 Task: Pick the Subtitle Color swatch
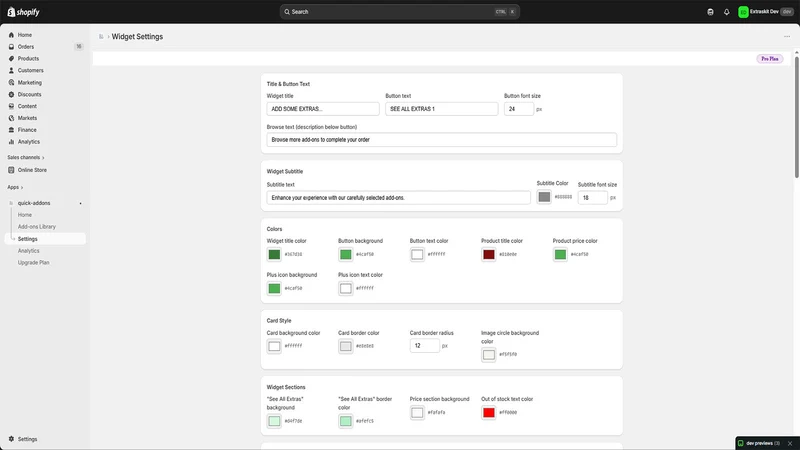pyautogui.click(x=544, y=197)
